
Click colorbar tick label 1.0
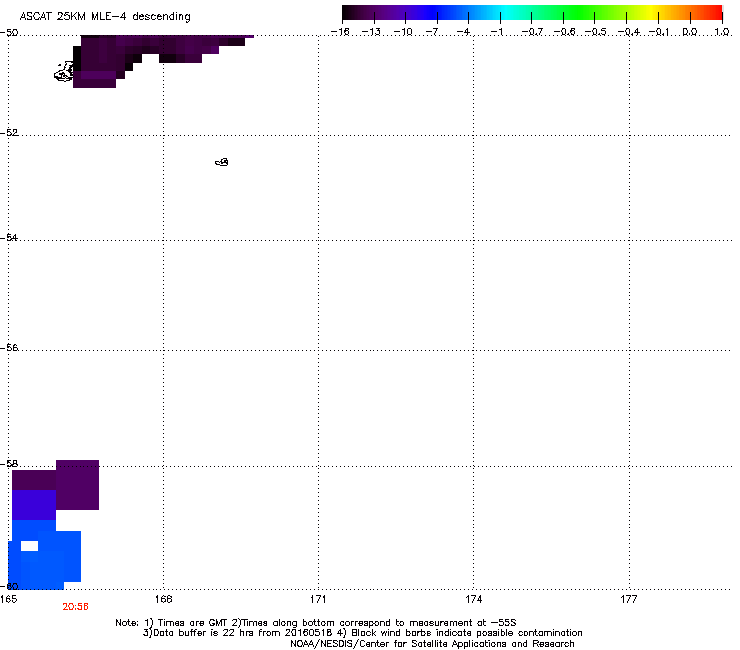(x=722, y=32)
